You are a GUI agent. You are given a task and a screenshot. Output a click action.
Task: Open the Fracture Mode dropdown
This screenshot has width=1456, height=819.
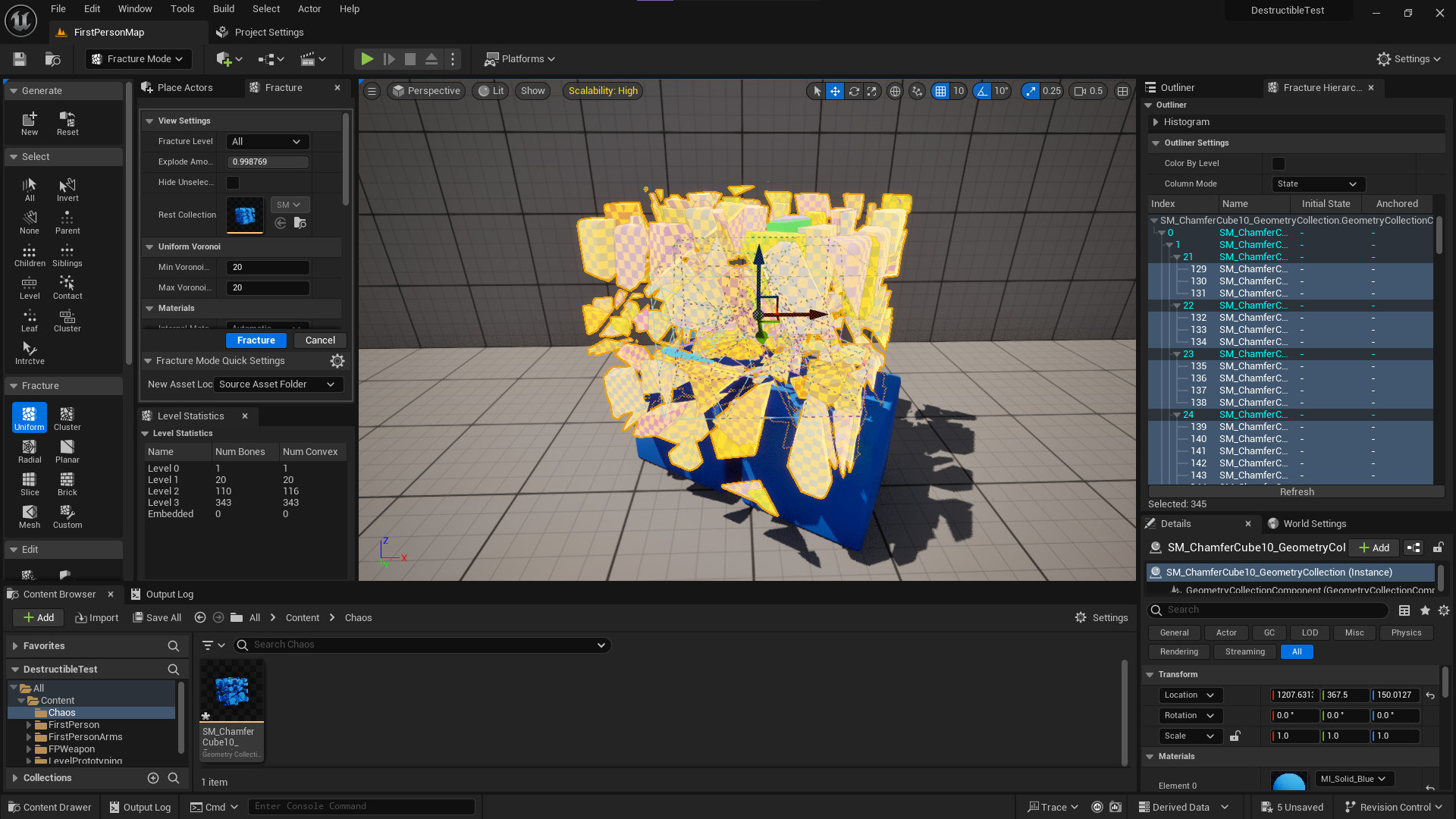point(138,59)
